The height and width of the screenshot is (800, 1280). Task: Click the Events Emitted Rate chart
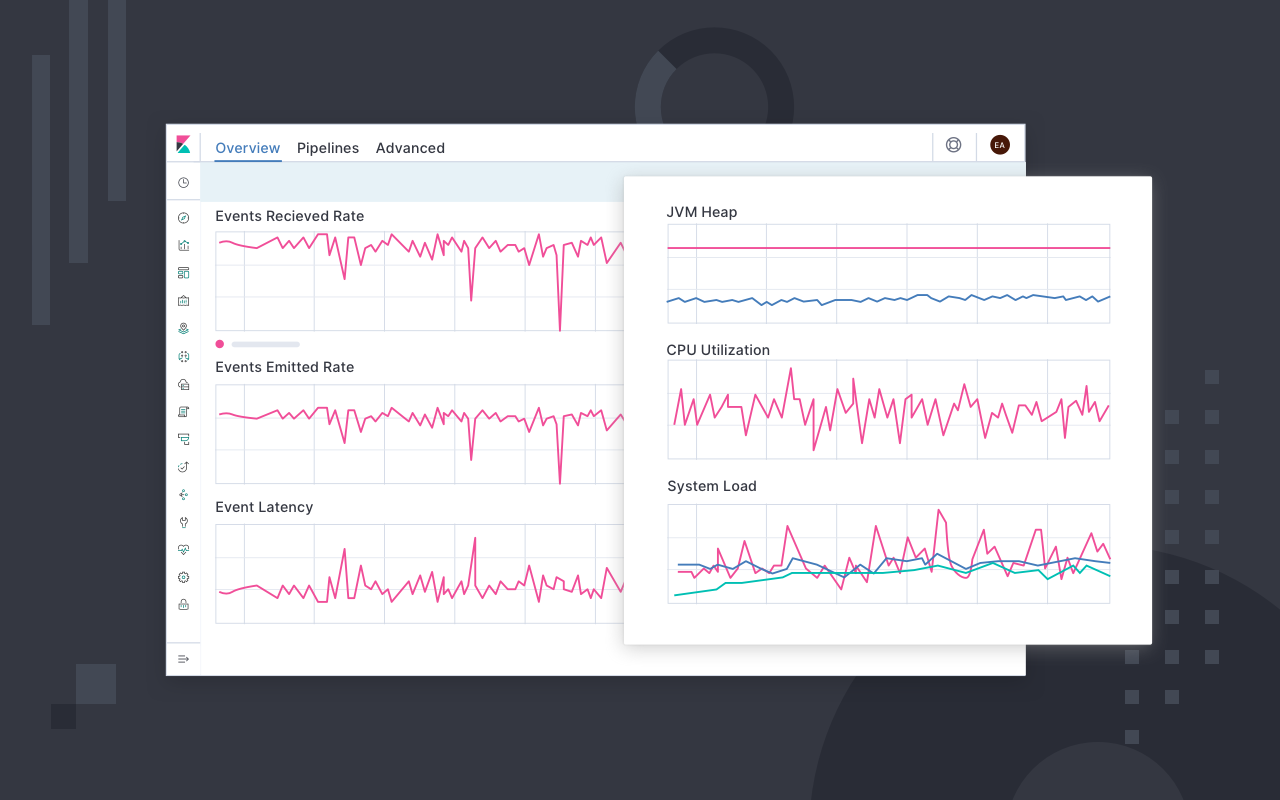tap(420, 433)
